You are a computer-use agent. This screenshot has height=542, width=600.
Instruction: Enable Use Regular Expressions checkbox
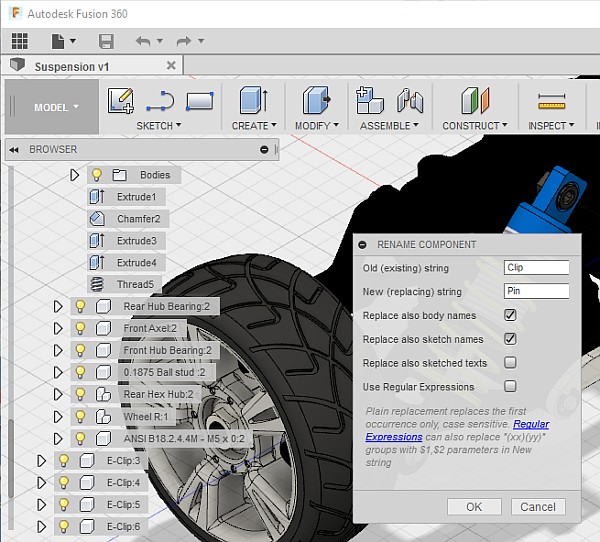point(510,386)
